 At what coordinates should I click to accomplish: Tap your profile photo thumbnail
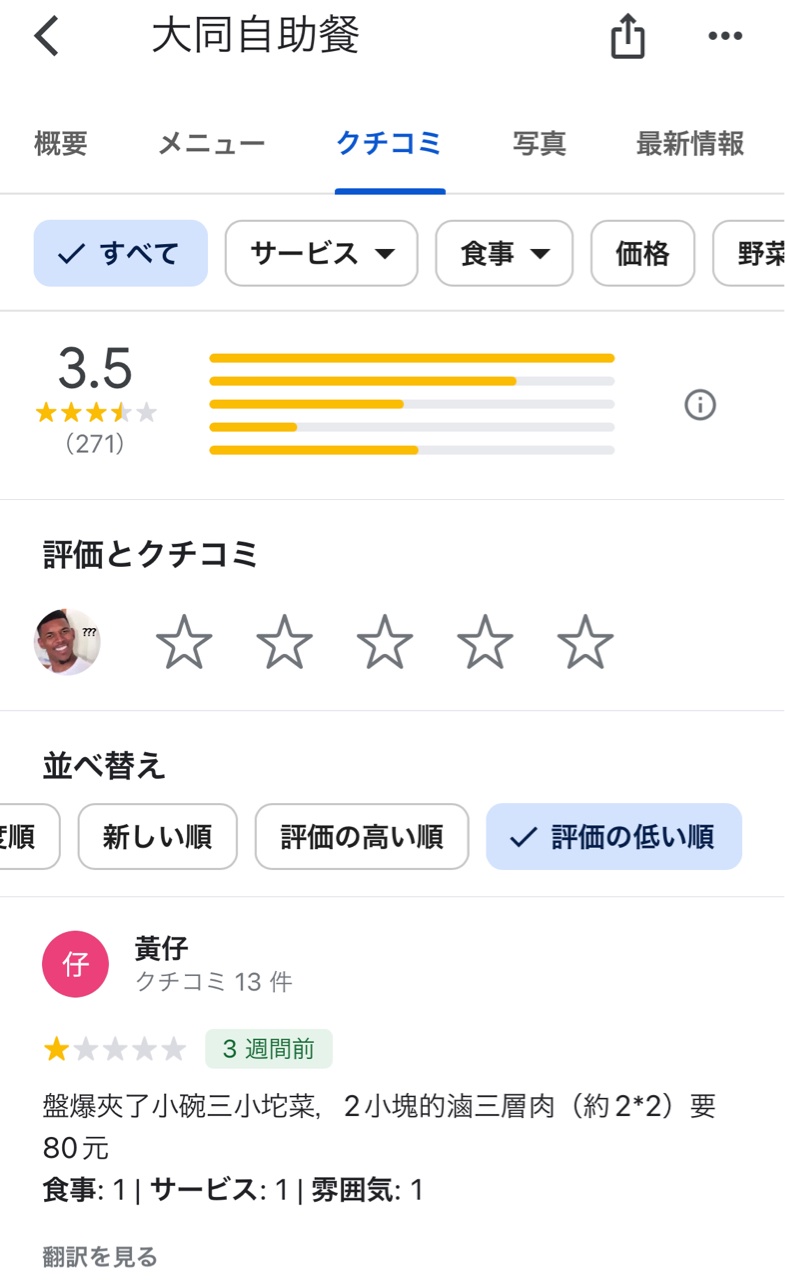coord(67,642)
